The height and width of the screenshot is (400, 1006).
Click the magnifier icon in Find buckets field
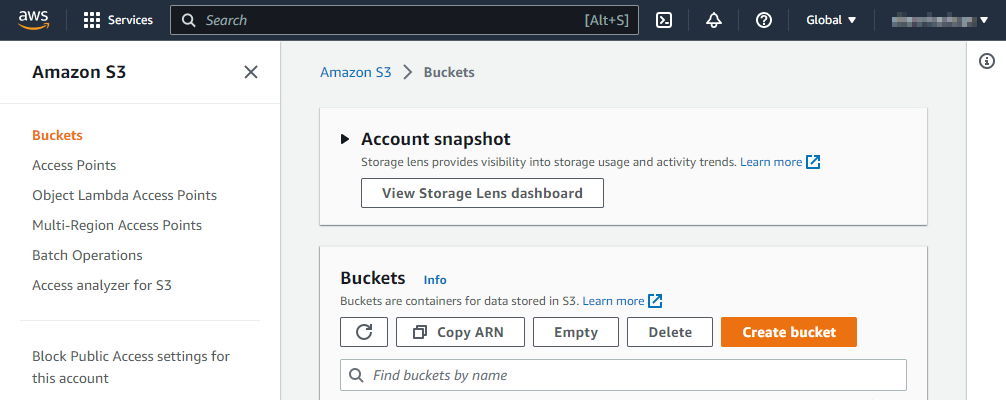pyautogui.click(x=356, y=375)
